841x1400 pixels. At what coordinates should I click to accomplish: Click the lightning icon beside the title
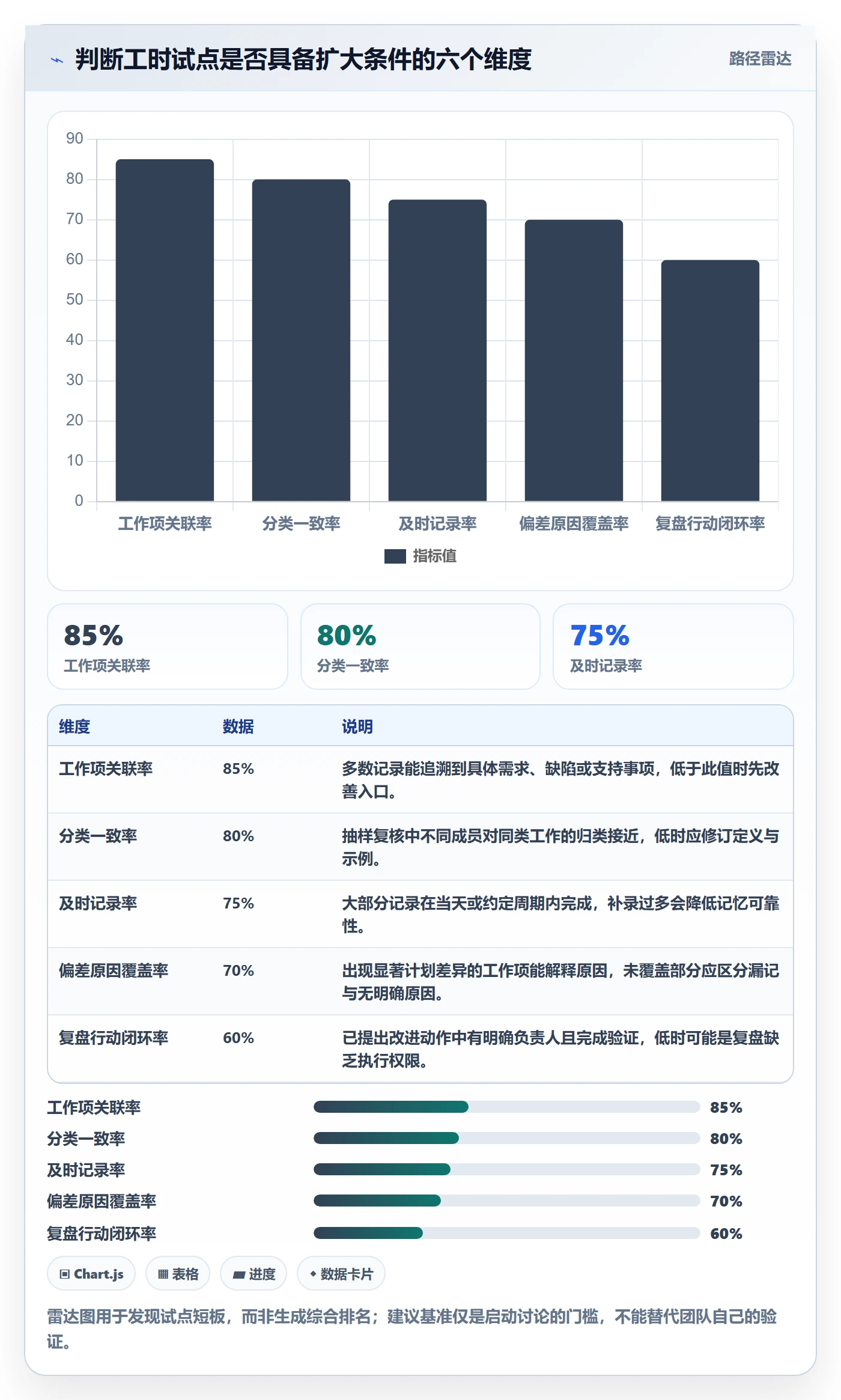point(56,60)
